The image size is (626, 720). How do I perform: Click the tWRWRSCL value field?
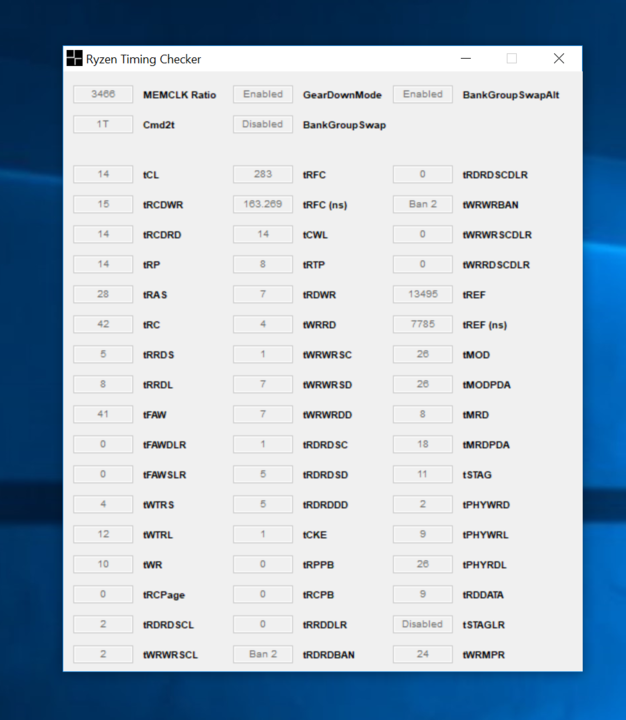(103, 654)
